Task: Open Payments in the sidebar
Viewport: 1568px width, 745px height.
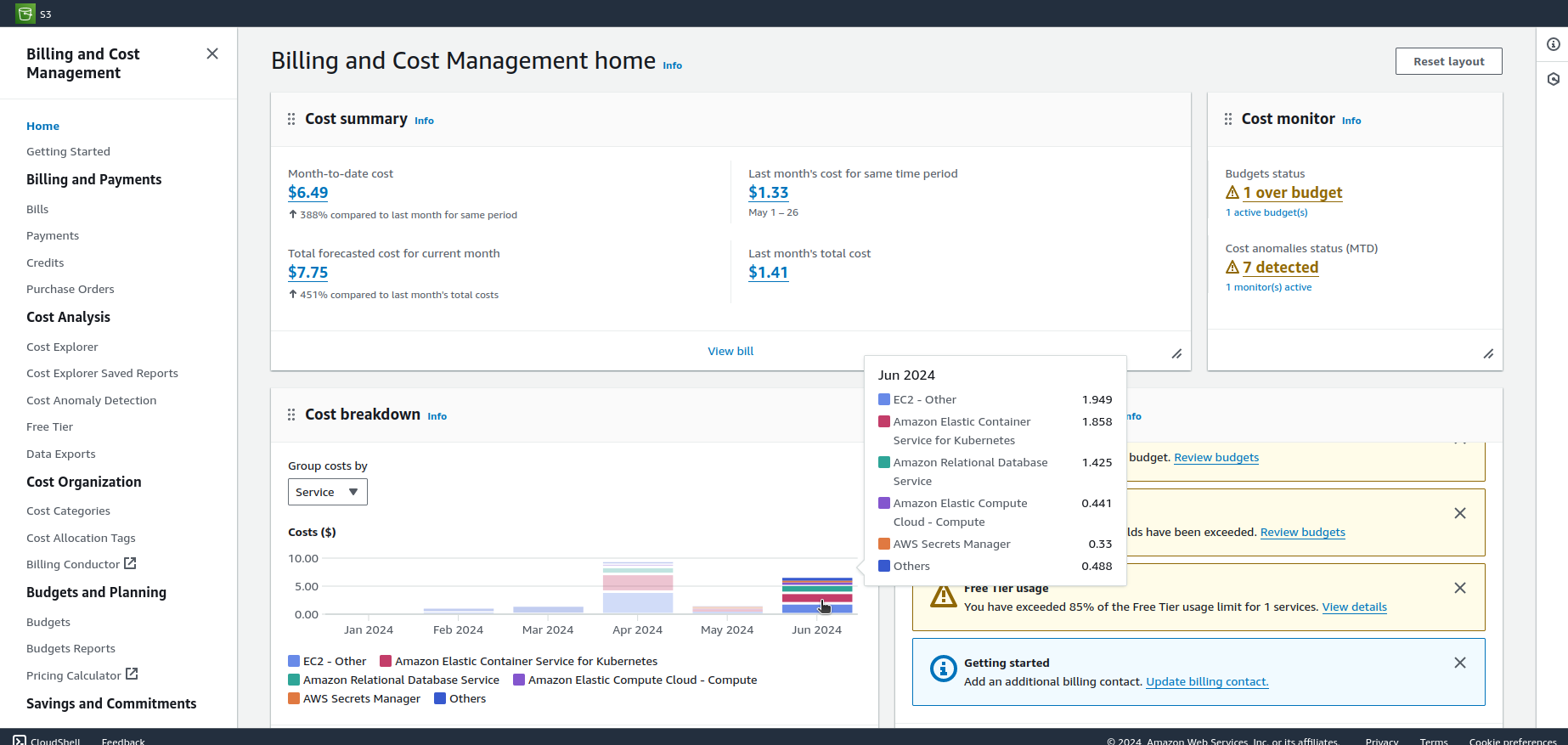Action: point(53,235)
